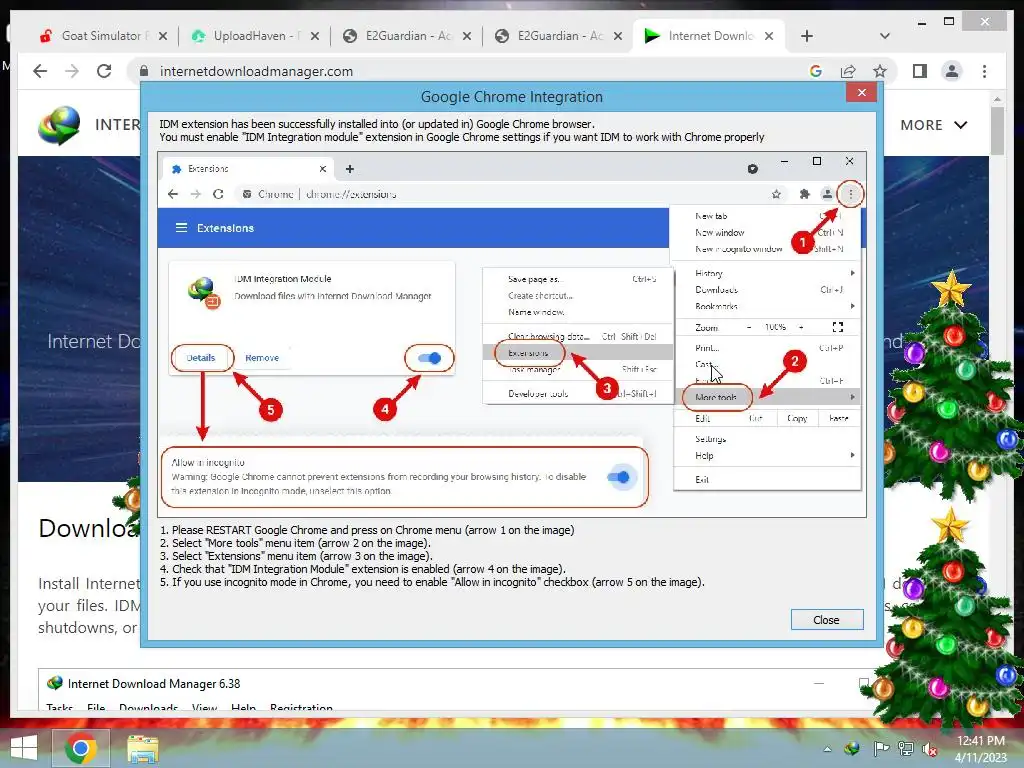The width and height of the screenshot is (1024, 768).
Task: Close the Goat Simulator tab
Action: pyautogui.click(x=163, y=37)
